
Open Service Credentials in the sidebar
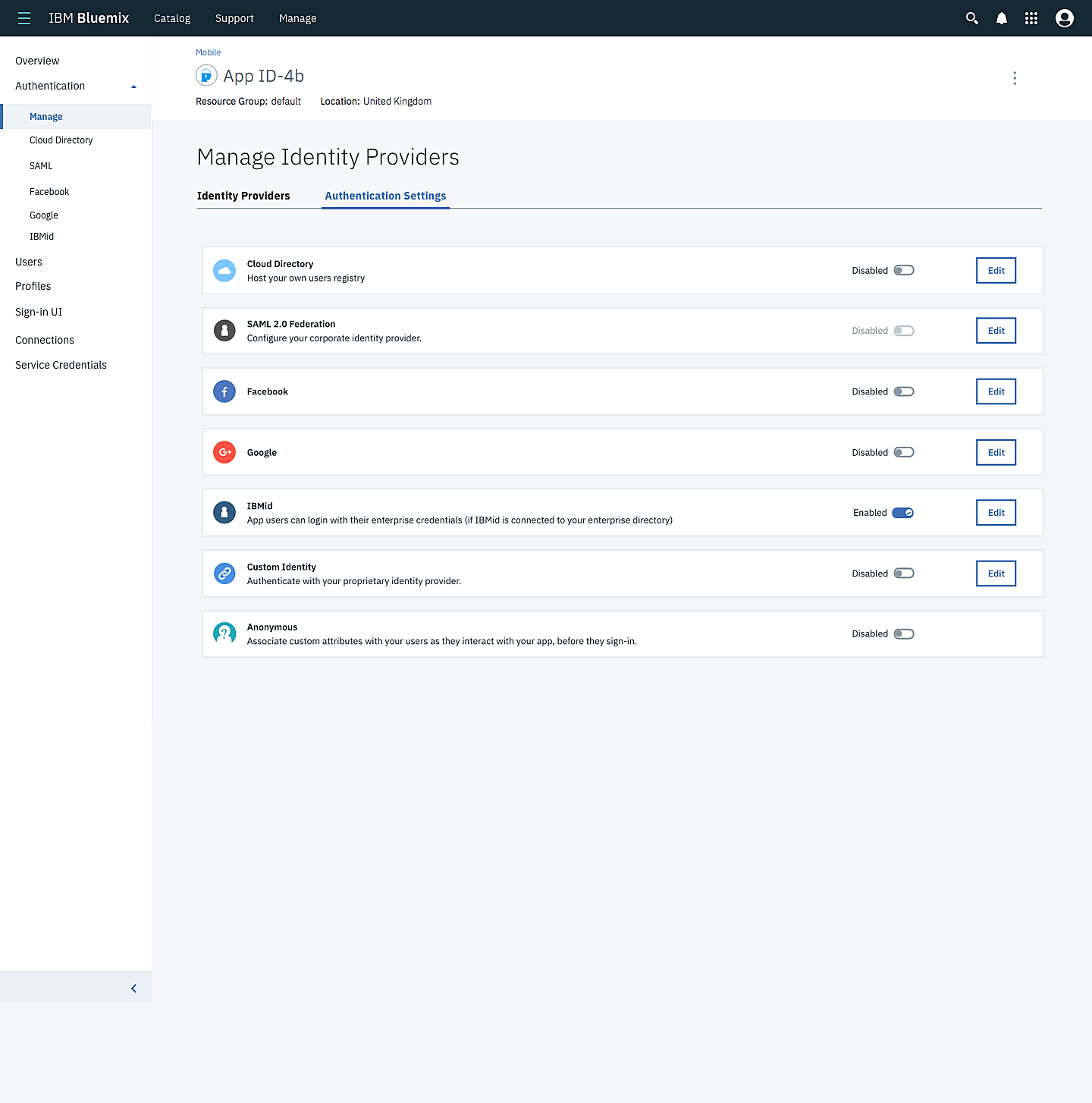click(x=61, y=365)
